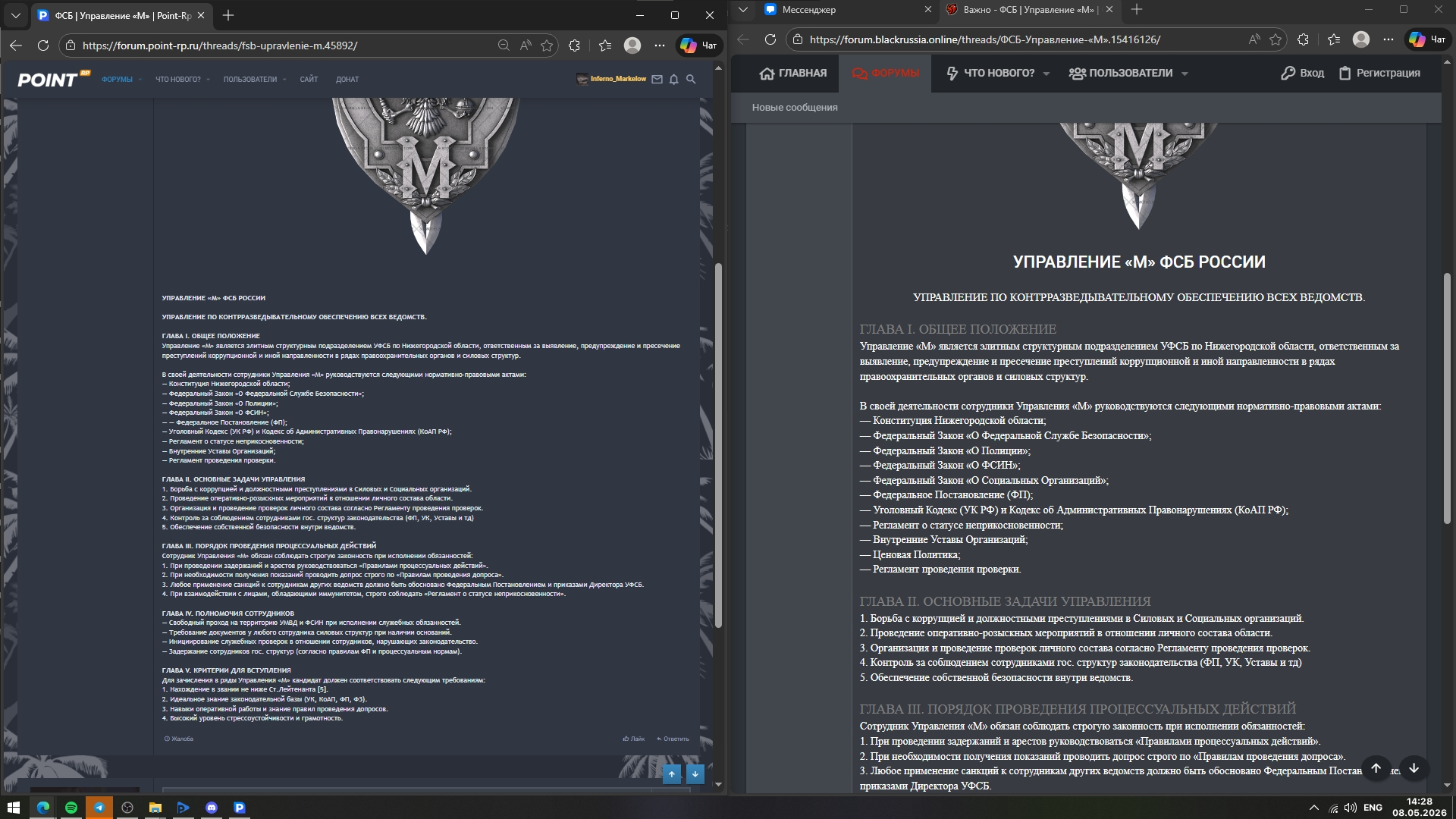The width and height of the screenshot is (1456, 819).
Task: Reload the Point-RP forum page
Action: pyautogui.click(x=43, y=45)
